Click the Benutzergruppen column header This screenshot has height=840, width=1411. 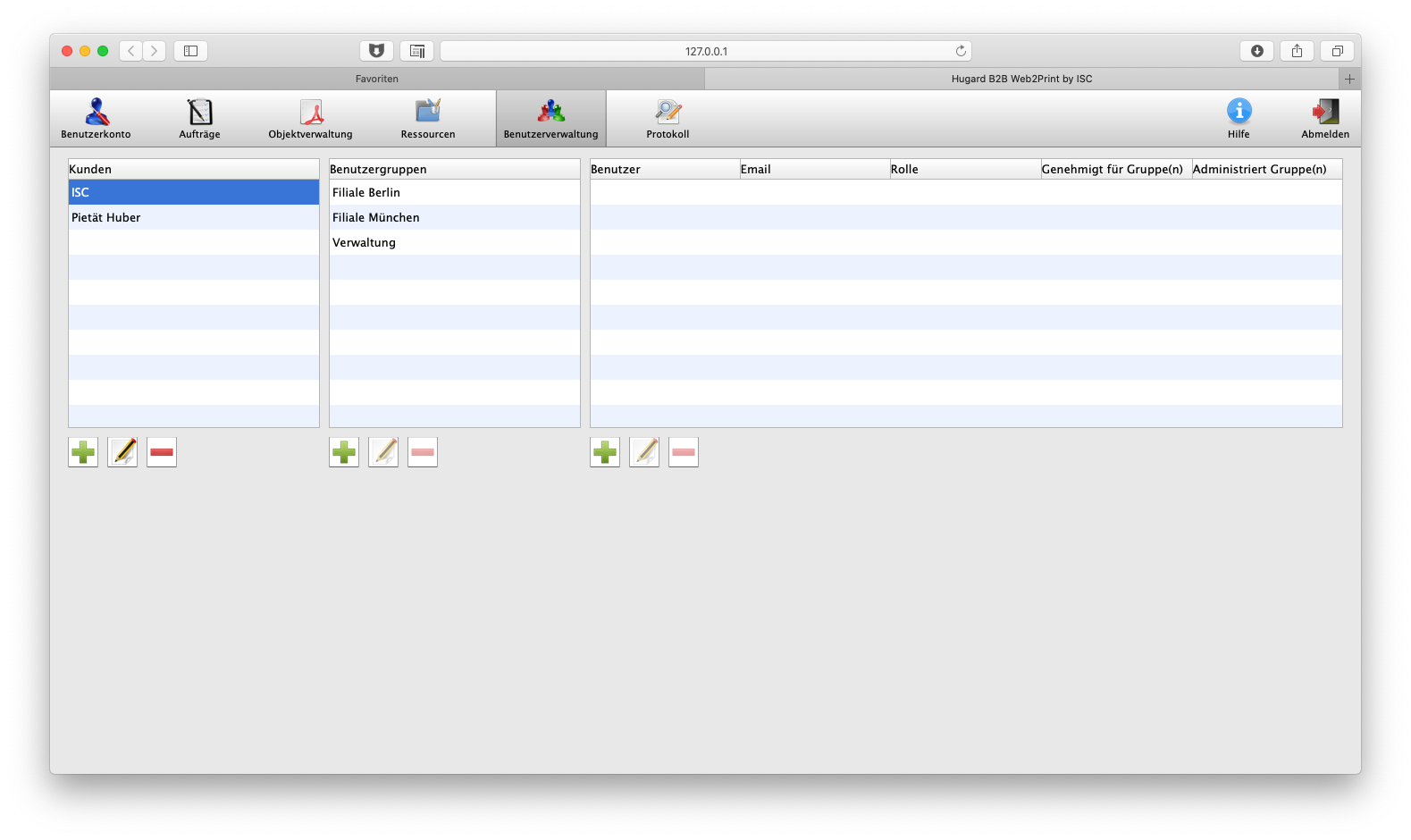[455, 169]
